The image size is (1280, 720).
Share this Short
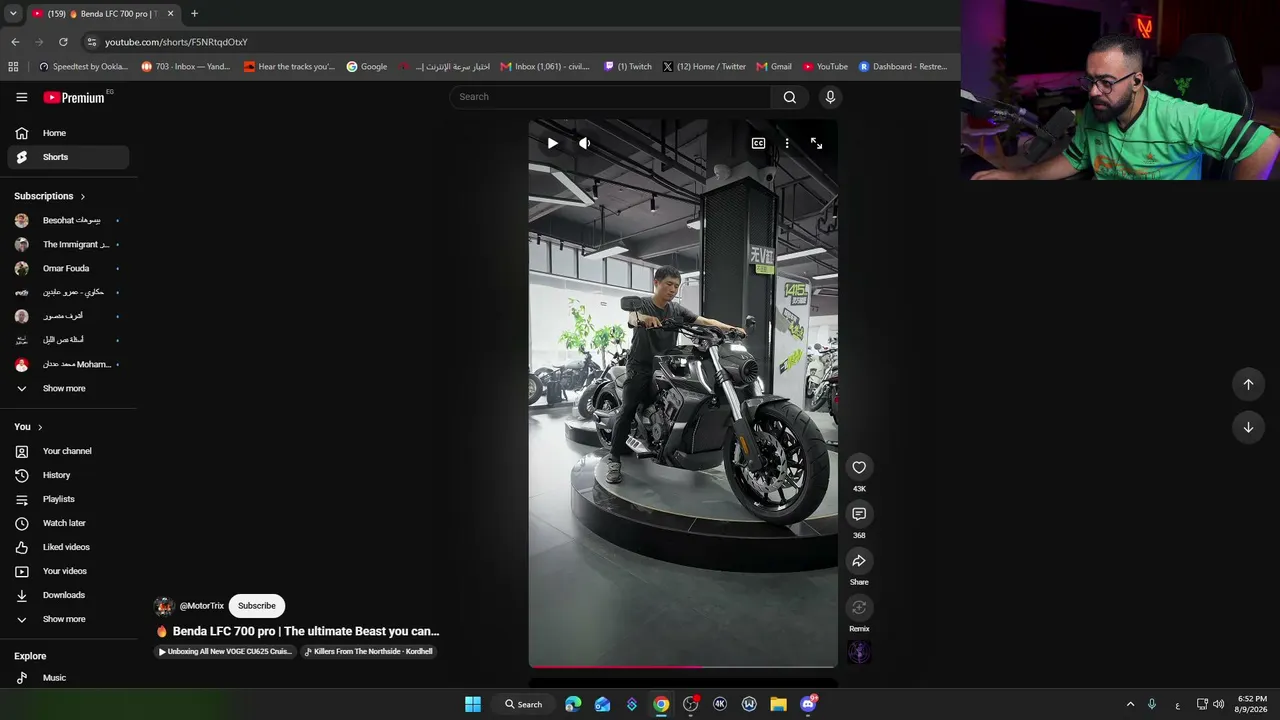pos(859,561)
